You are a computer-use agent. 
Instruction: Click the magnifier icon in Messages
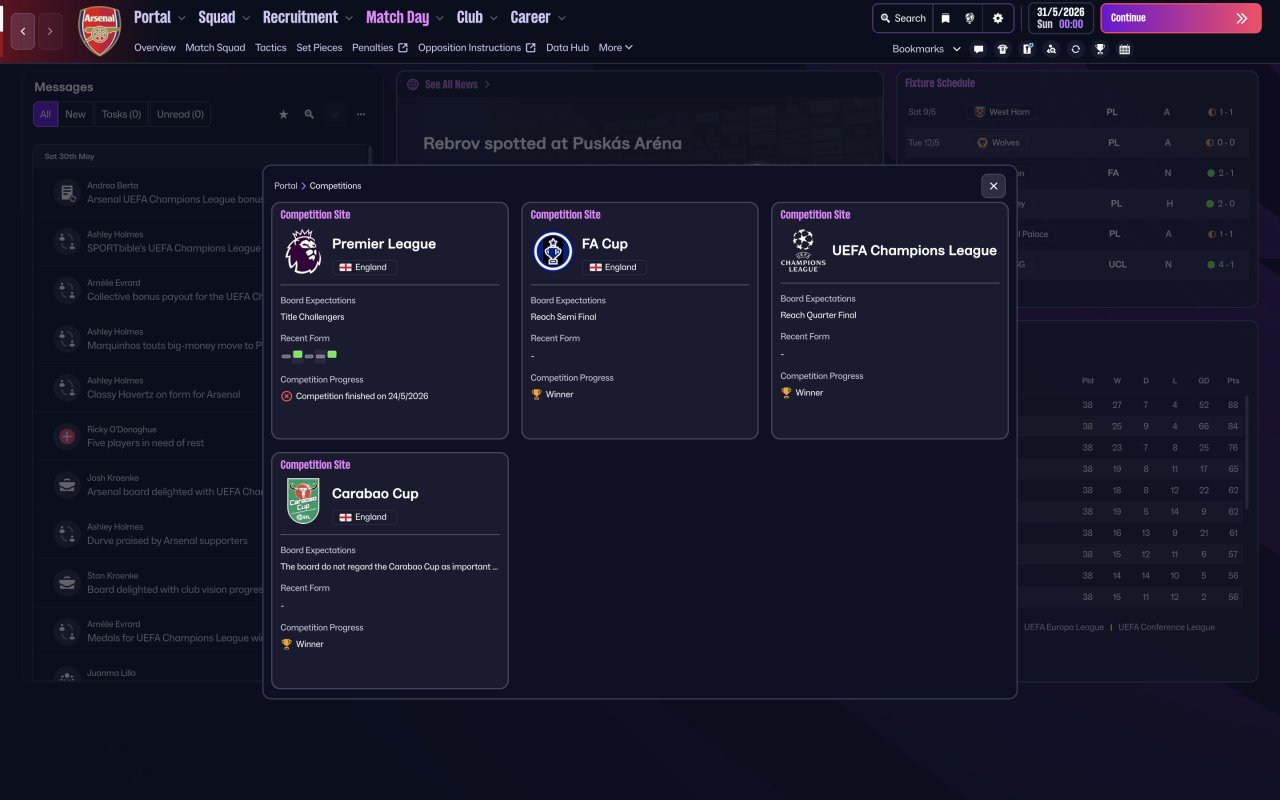309,115
